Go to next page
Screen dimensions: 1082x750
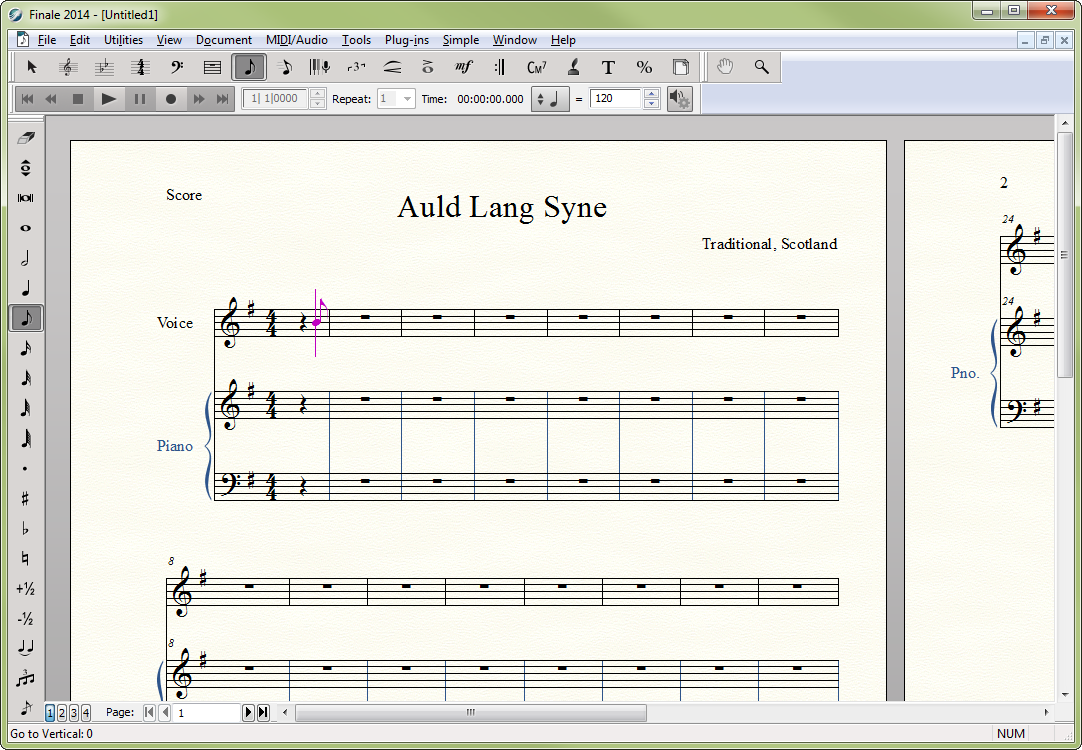coord(248,713)
